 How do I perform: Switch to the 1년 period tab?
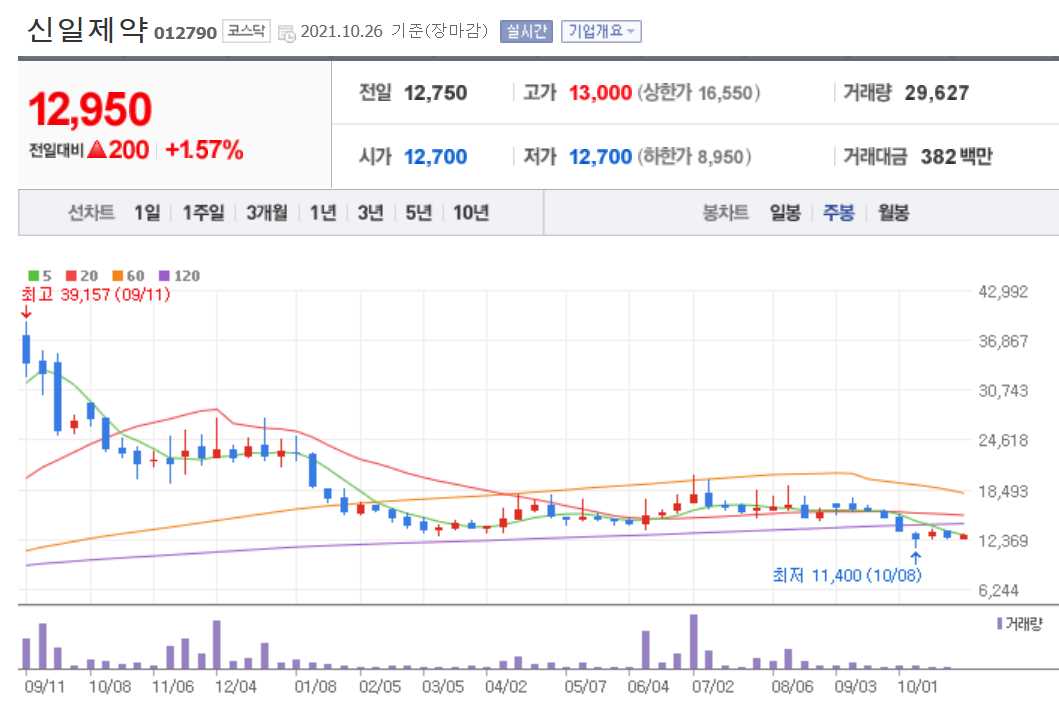click(321, 212)
